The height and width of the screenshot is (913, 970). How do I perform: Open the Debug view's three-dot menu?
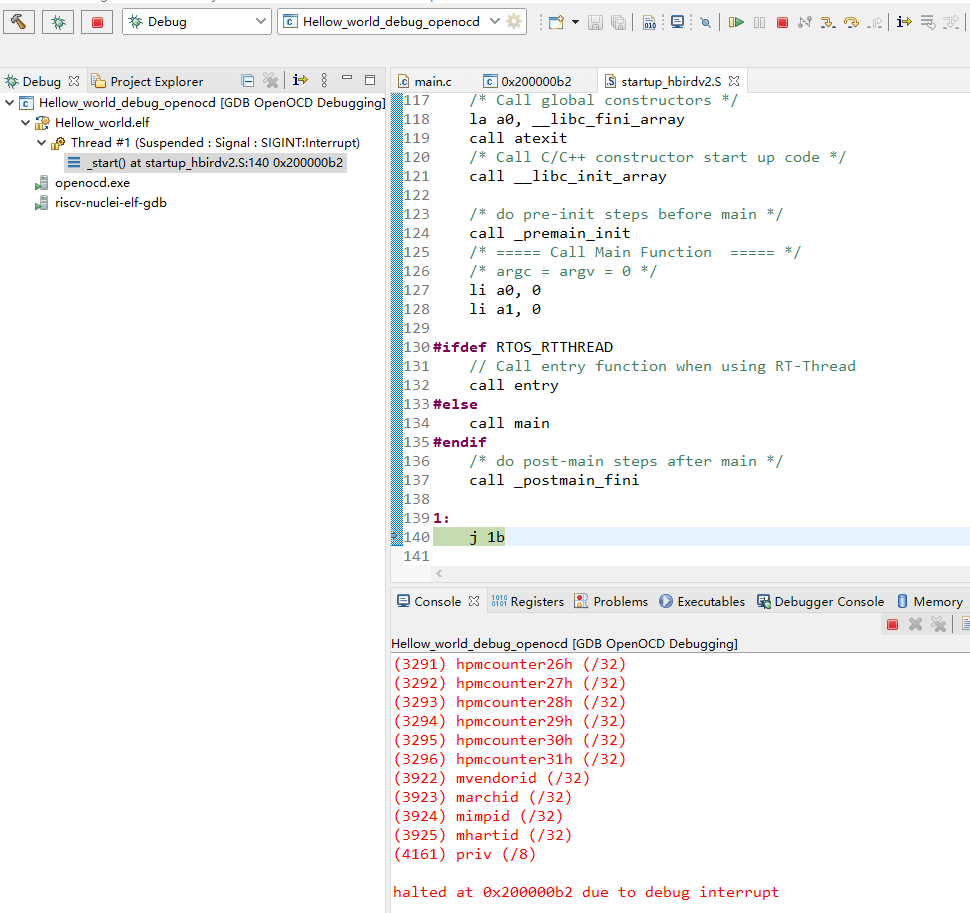click(324, 80)
